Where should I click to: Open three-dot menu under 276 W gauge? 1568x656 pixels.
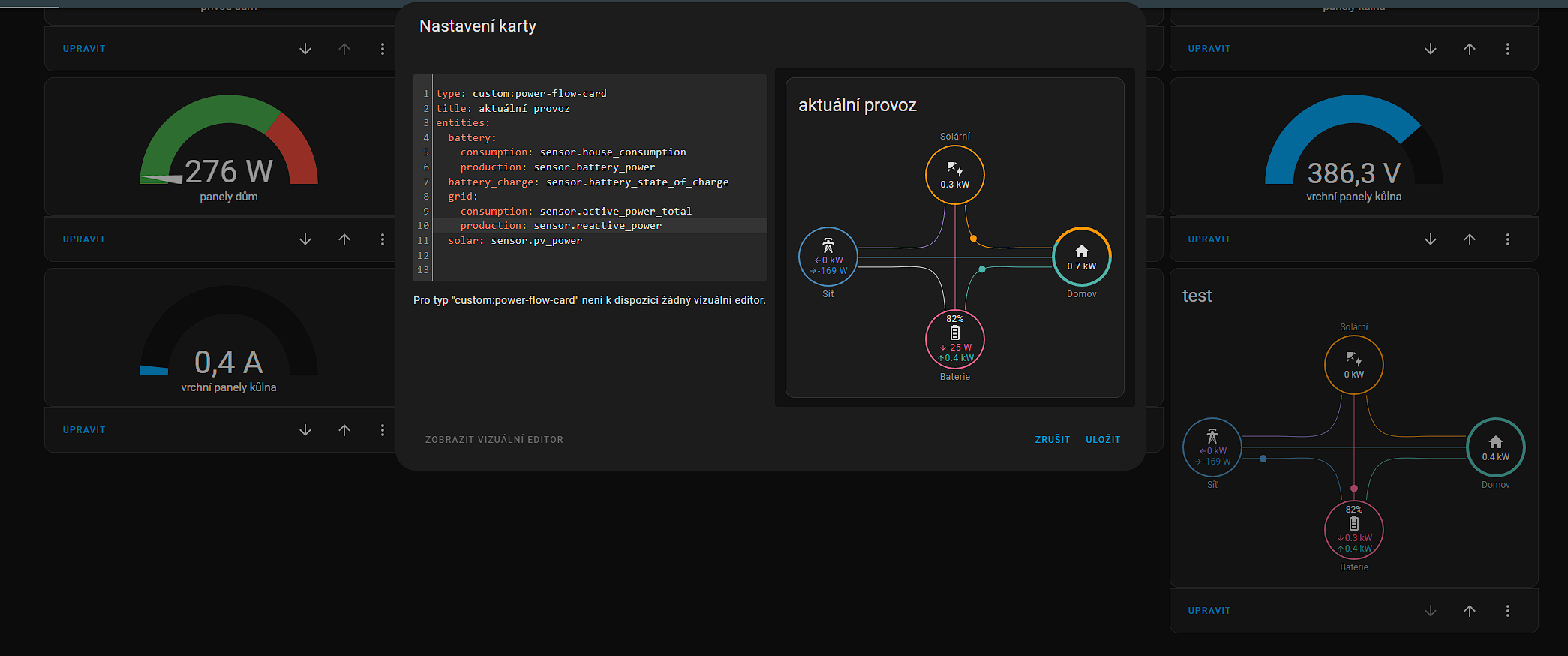click(x=383, y=239)
